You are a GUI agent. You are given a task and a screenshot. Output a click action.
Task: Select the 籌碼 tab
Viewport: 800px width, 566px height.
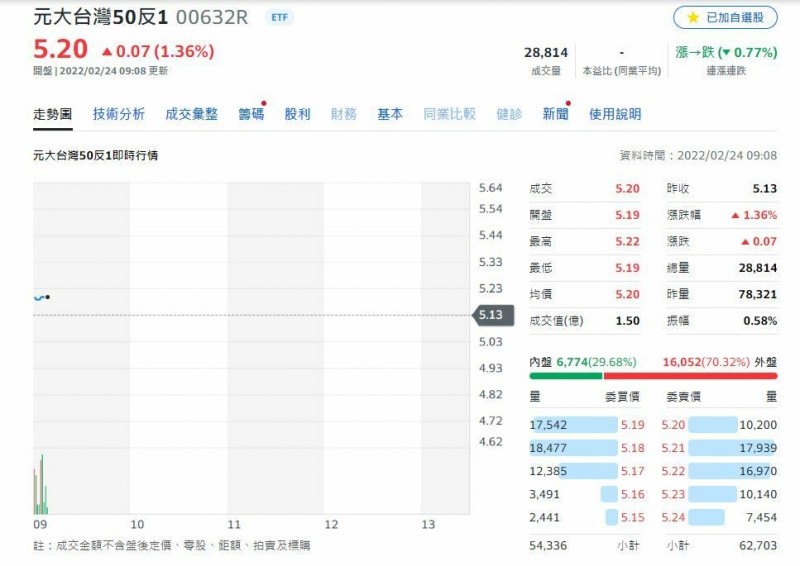(250, 114)
